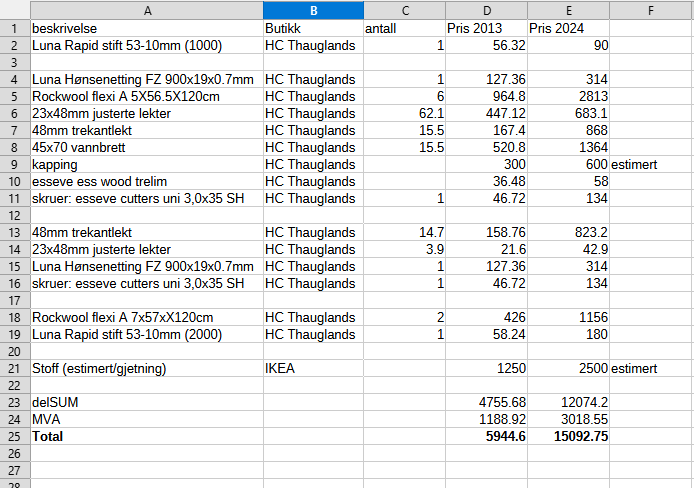Select cell with value 1188.92
Image resolution: width=694 pixels, height=488 pixels.
(486, 419)
